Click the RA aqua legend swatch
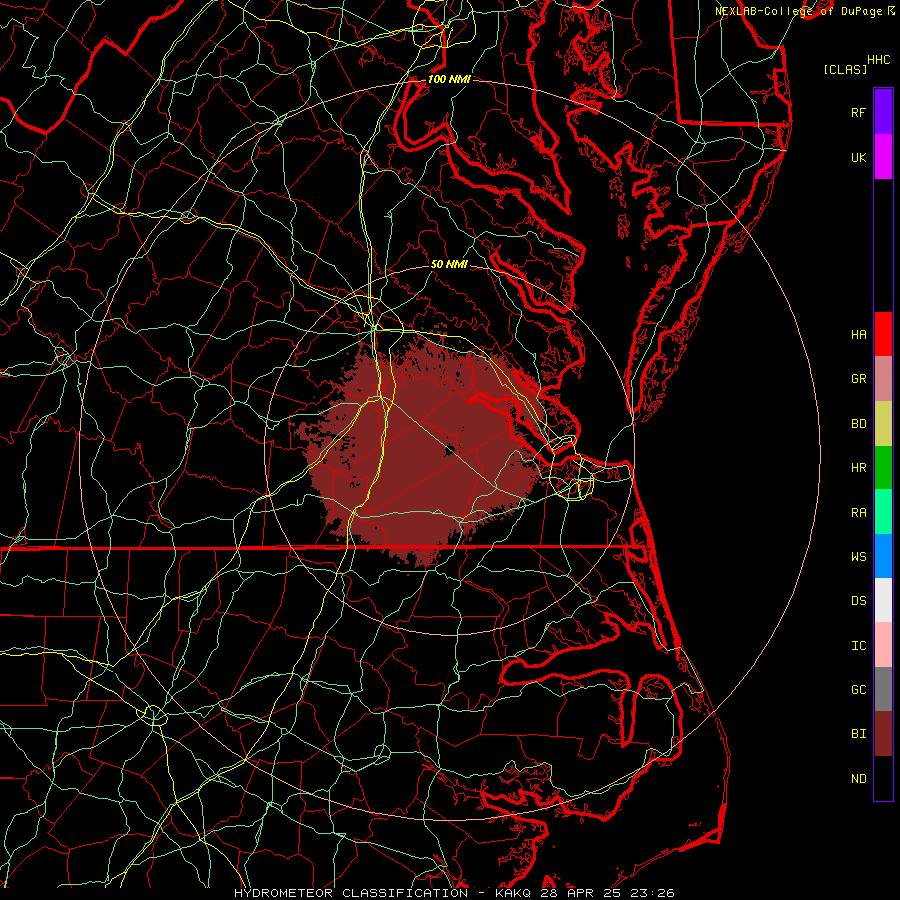This screenshot has width=900, height=900. pyautogui.click(x=883, y=512)
